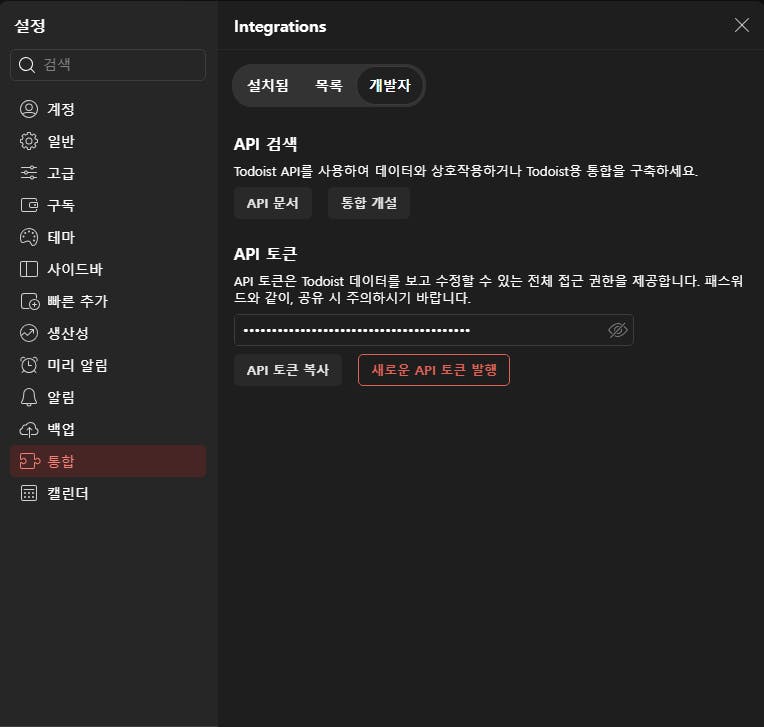This screenshot has width=764, height=727.
Task: Focus the 검색 settings search field
Action: 108,65
